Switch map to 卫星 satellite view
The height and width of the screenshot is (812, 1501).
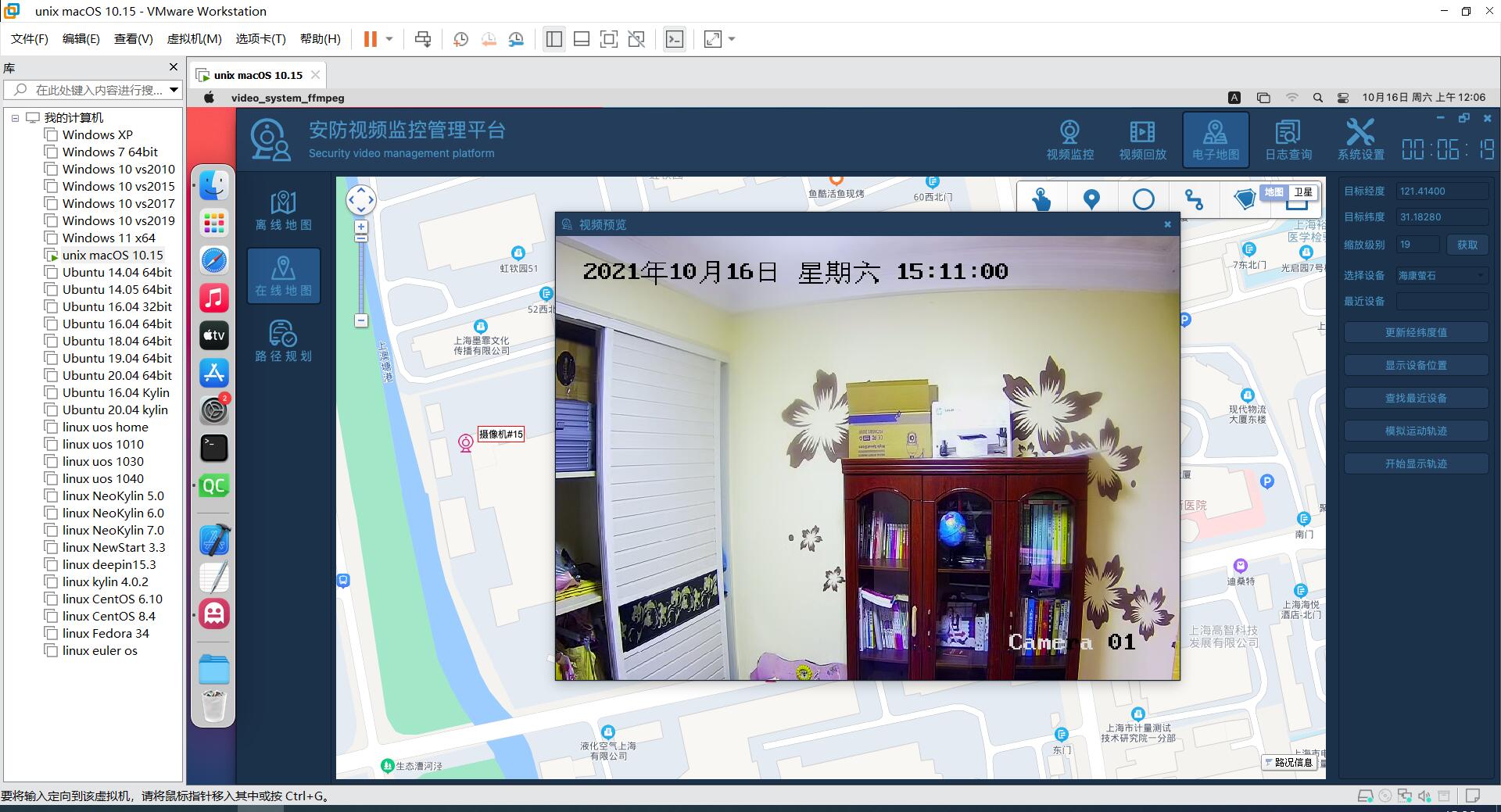click(x=1302, y=192)
